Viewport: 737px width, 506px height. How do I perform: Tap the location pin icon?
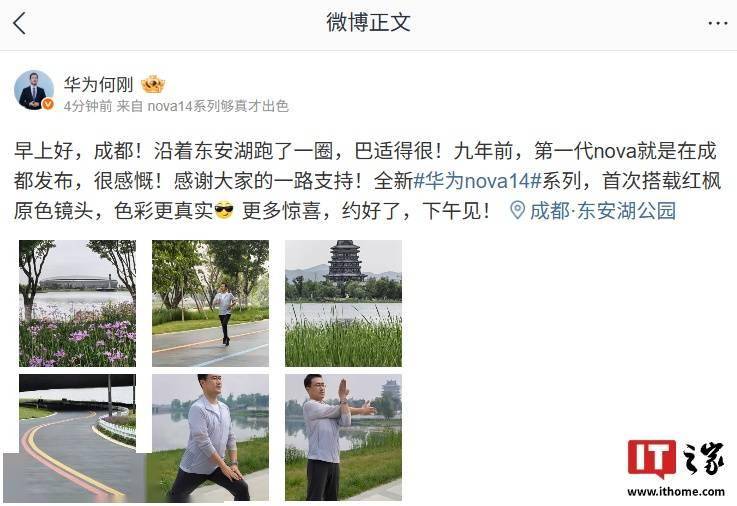pyautogui.click(x=517, y=210)
